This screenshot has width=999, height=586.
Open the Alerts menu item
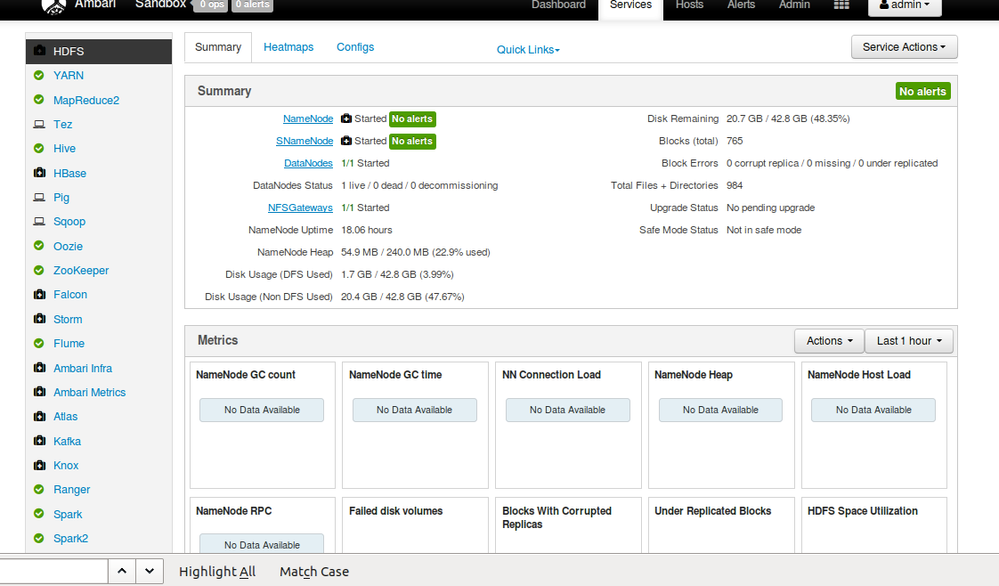(x=741, y=5)
